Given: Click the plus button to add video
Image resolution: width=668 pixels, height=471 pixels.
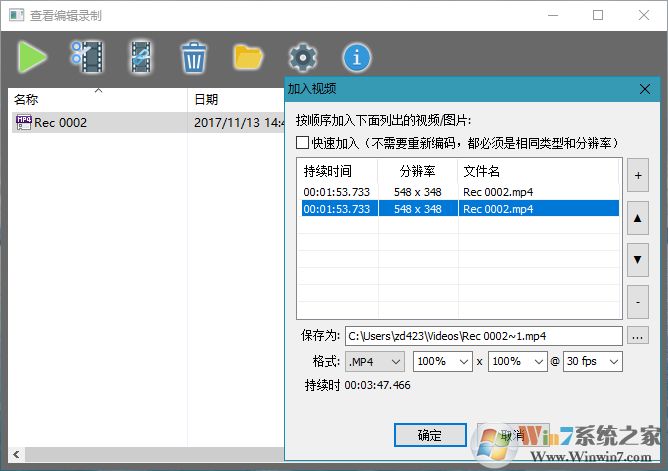Looking at the screenshot, I should (638, 174).
